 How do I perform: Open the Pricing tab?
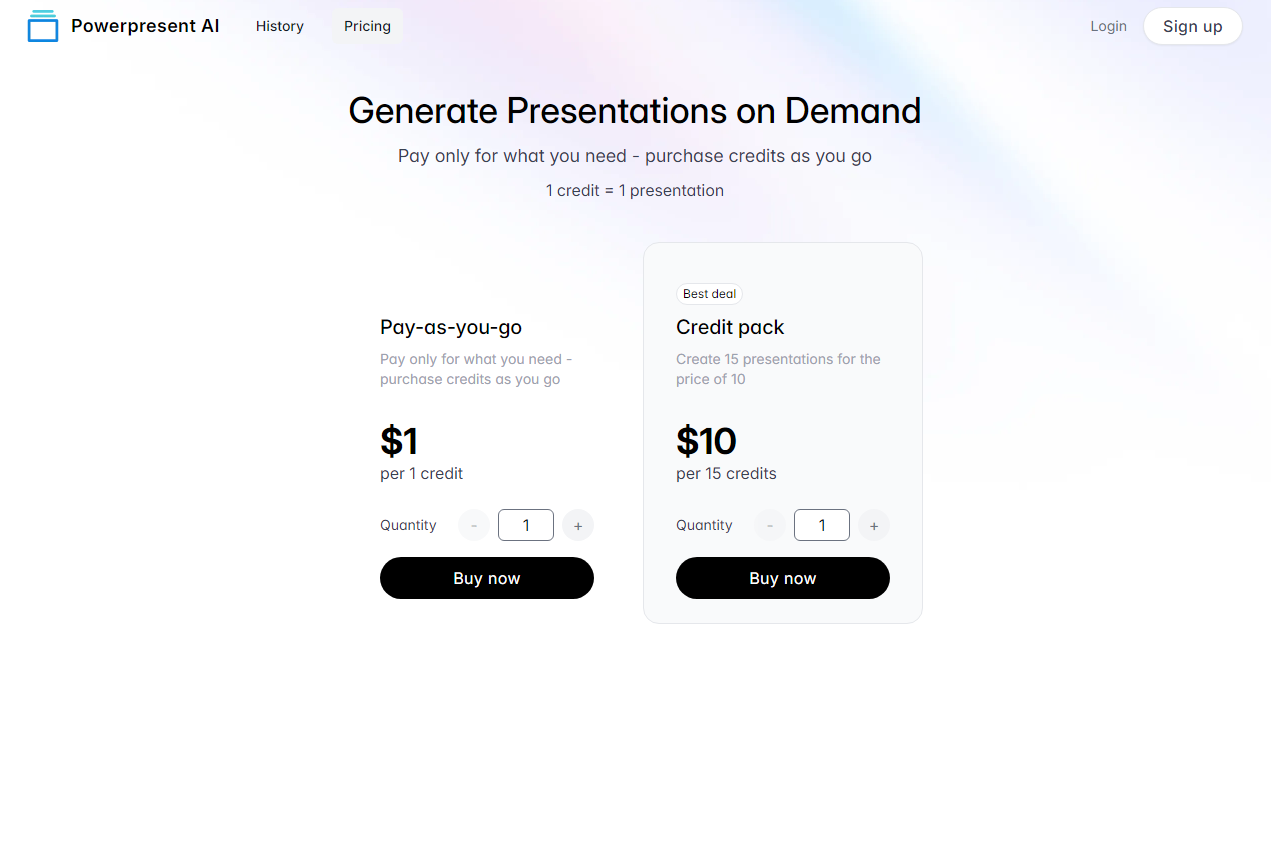(x=367, y=26)
